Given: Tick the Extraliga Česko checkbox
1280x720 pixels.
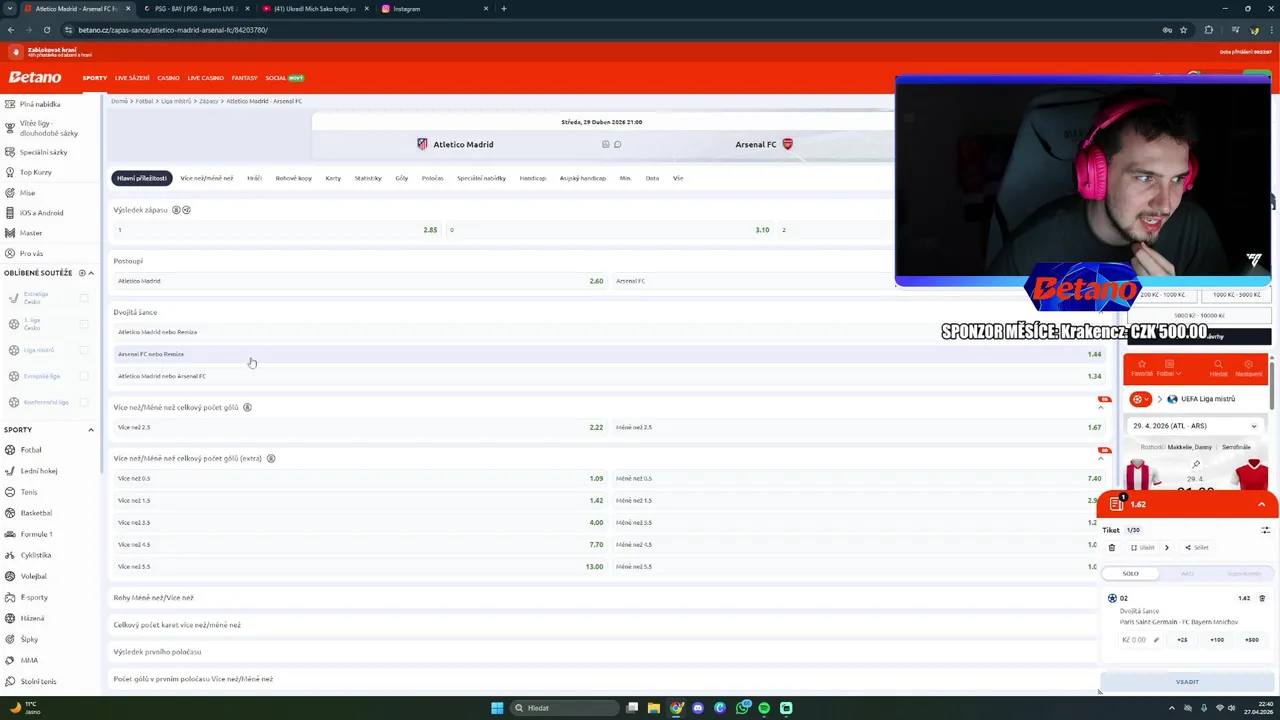Looking at the screenshot, I should click(x=84, y=298).
